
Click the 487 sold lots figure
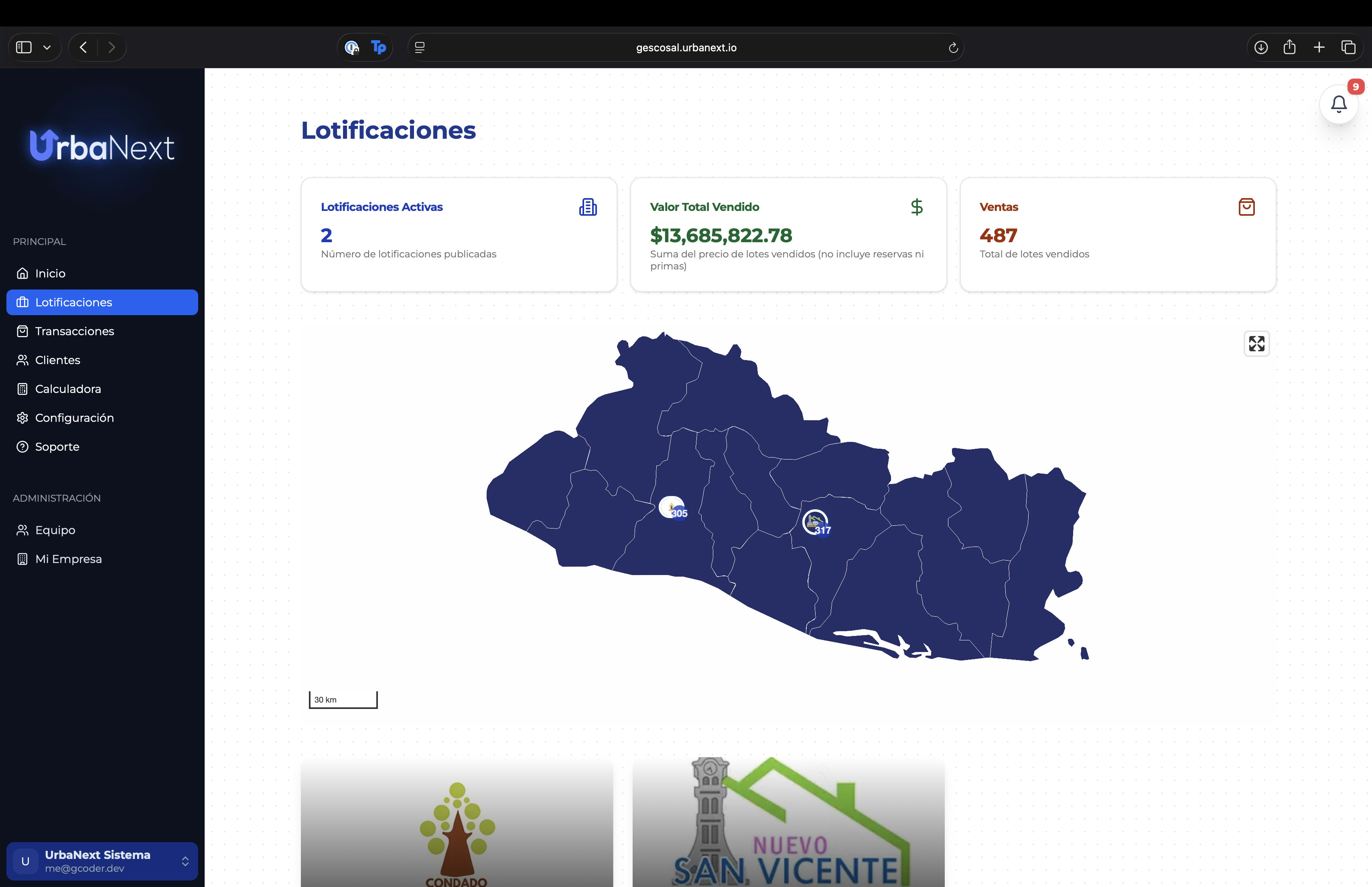coord(998,235)
